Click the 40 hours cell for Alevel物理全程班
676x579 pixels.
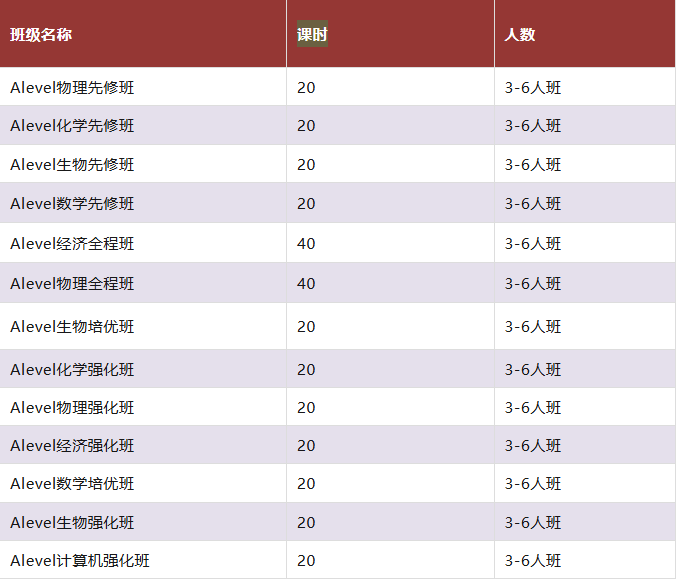[306, 284]
